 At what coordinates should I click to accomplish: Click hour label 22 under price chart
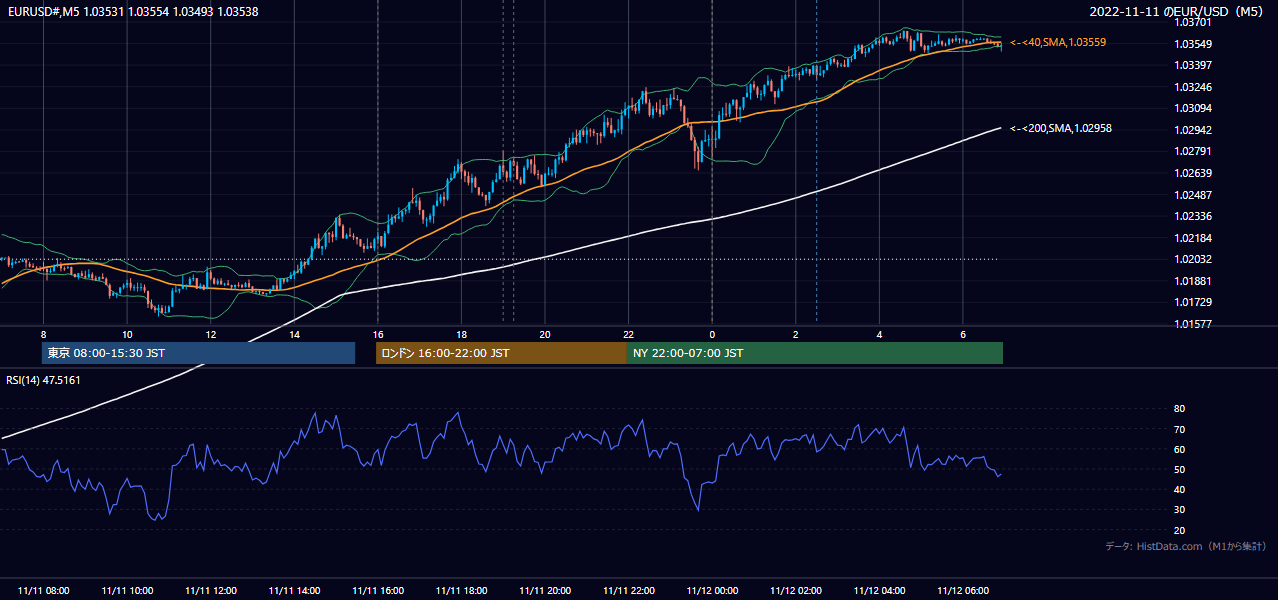tap(628, 334)
